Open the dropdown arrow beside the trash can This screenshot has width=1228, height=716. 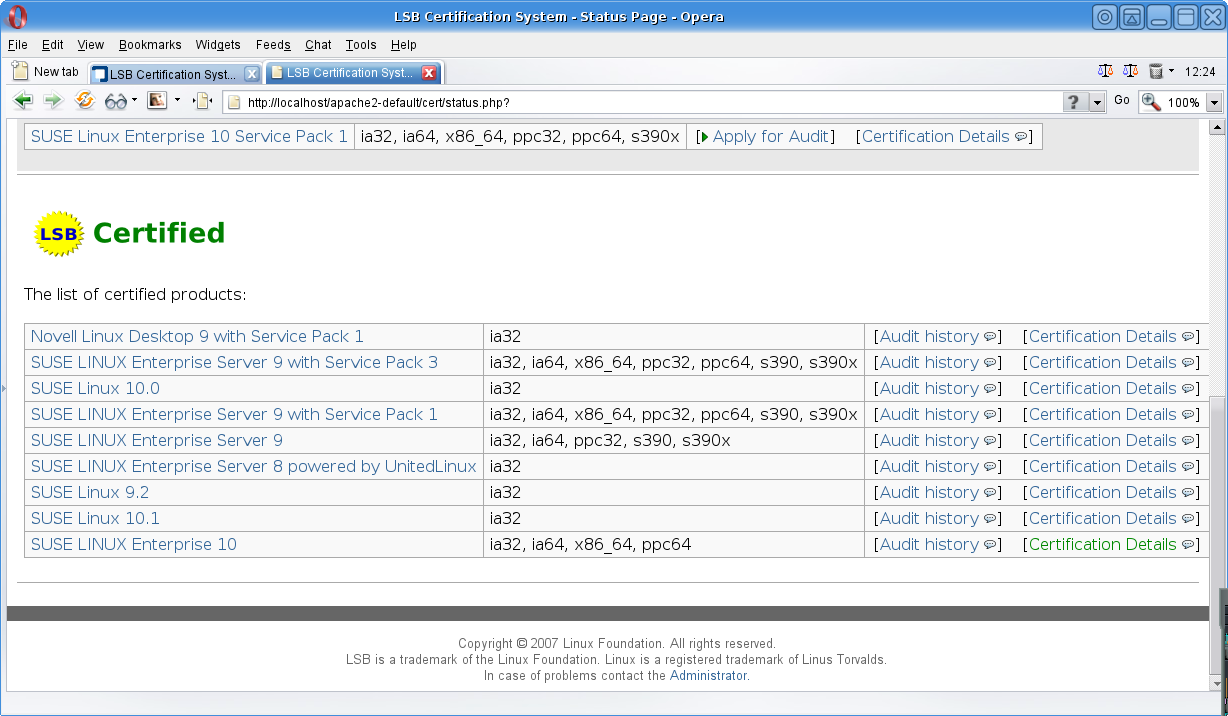point(1171,71)
